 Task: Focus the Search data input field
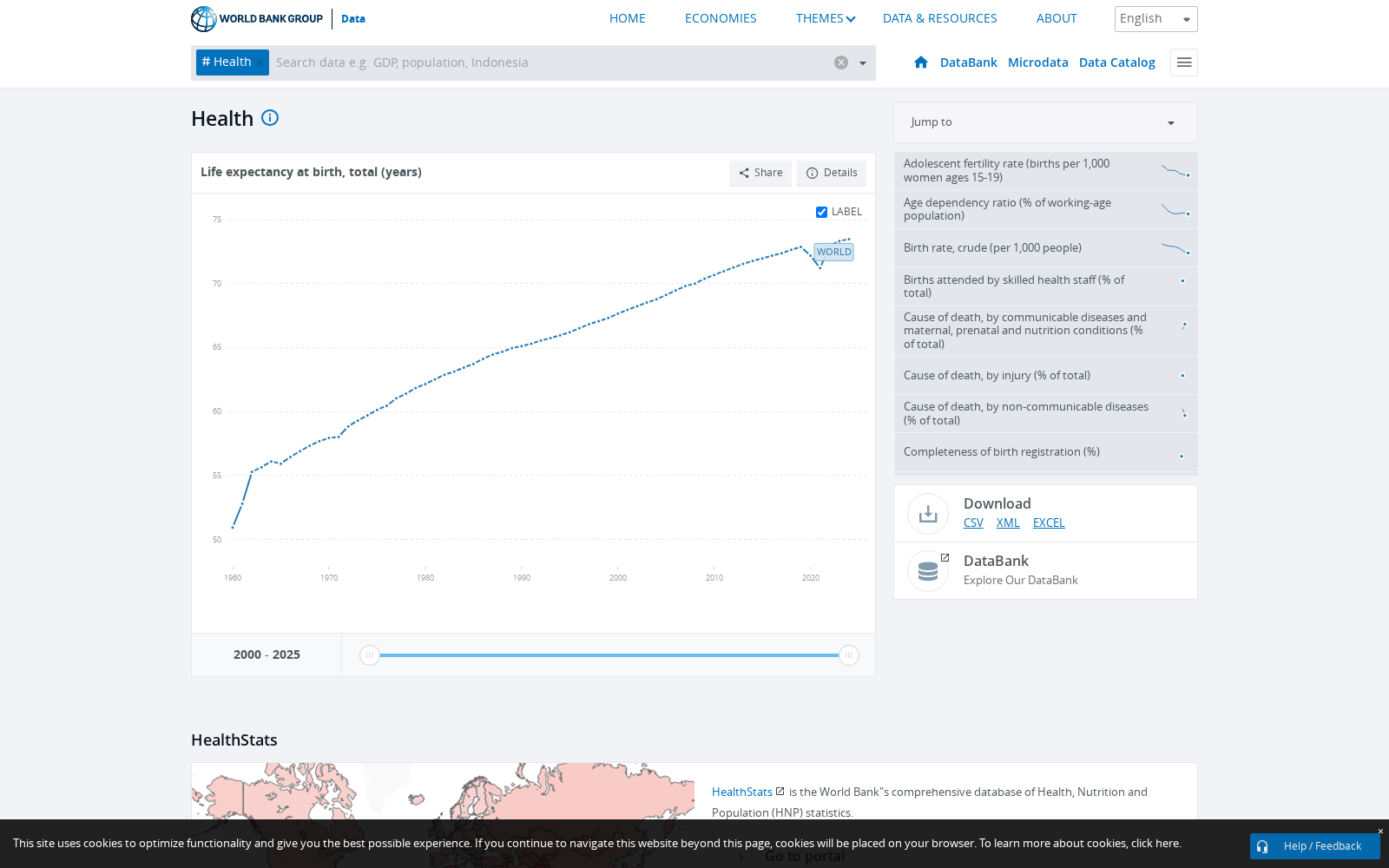(x=551, y=62)
